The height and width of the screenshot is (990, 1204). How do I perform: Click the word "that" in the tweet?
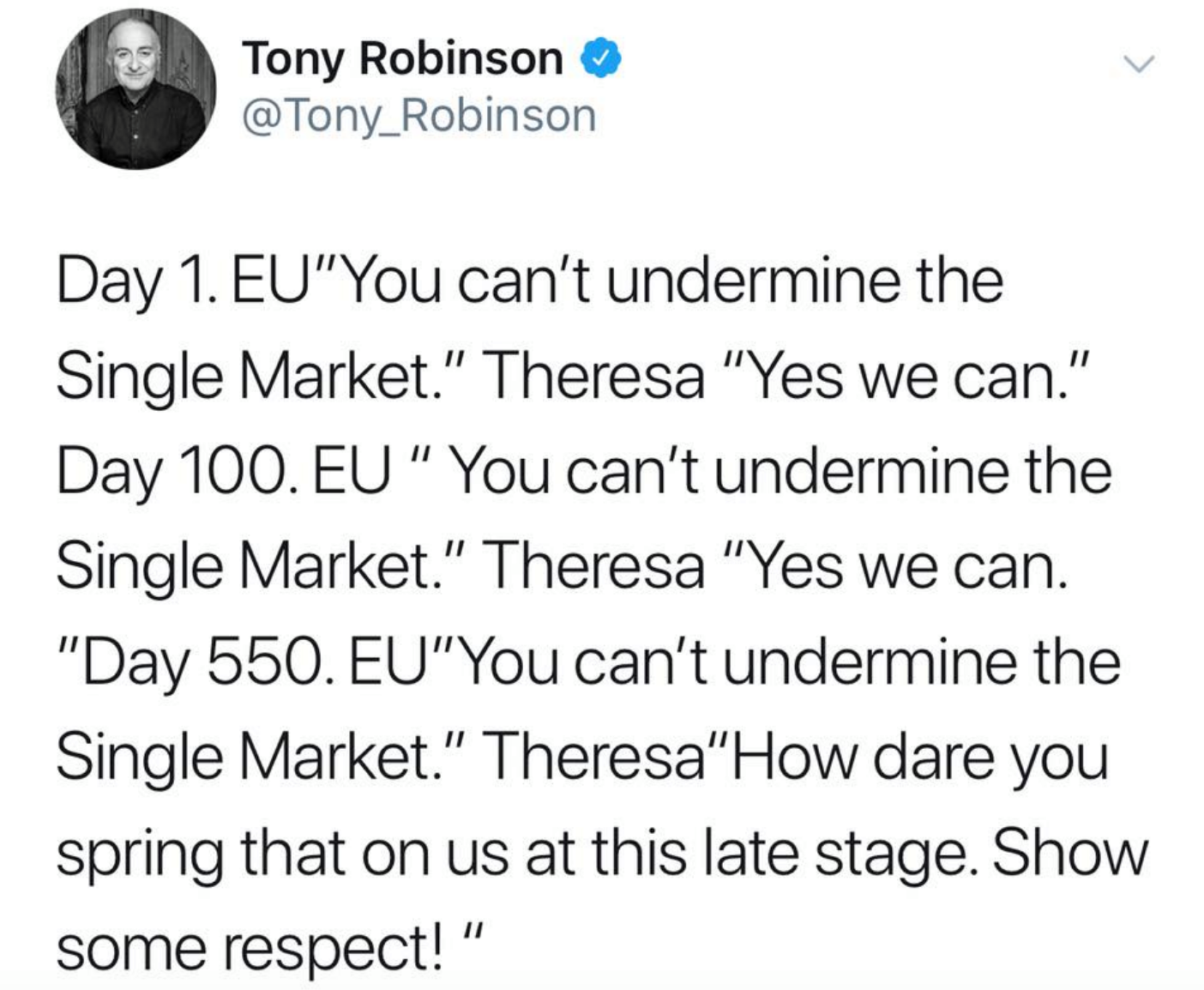point(292,854)
